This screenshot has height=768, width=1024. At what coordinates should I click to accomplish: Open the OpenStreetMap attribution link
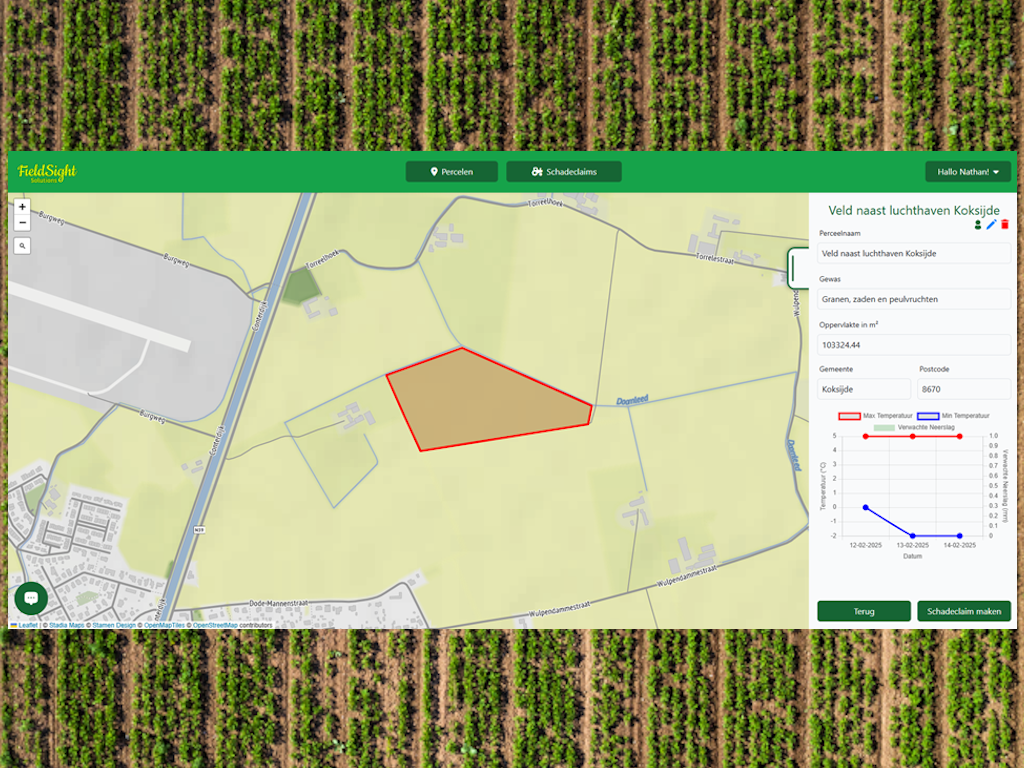215,625
